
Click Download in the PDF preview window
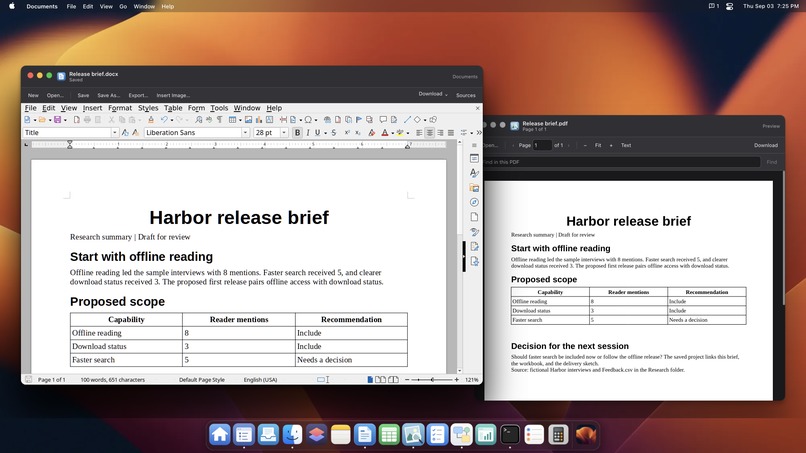pos(766,145)
